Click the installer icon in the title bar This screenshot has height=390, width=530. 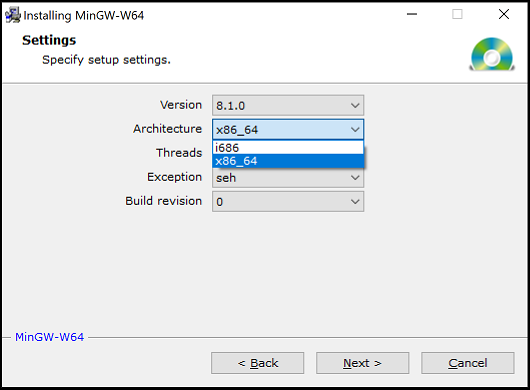click(x=13, y=15)
